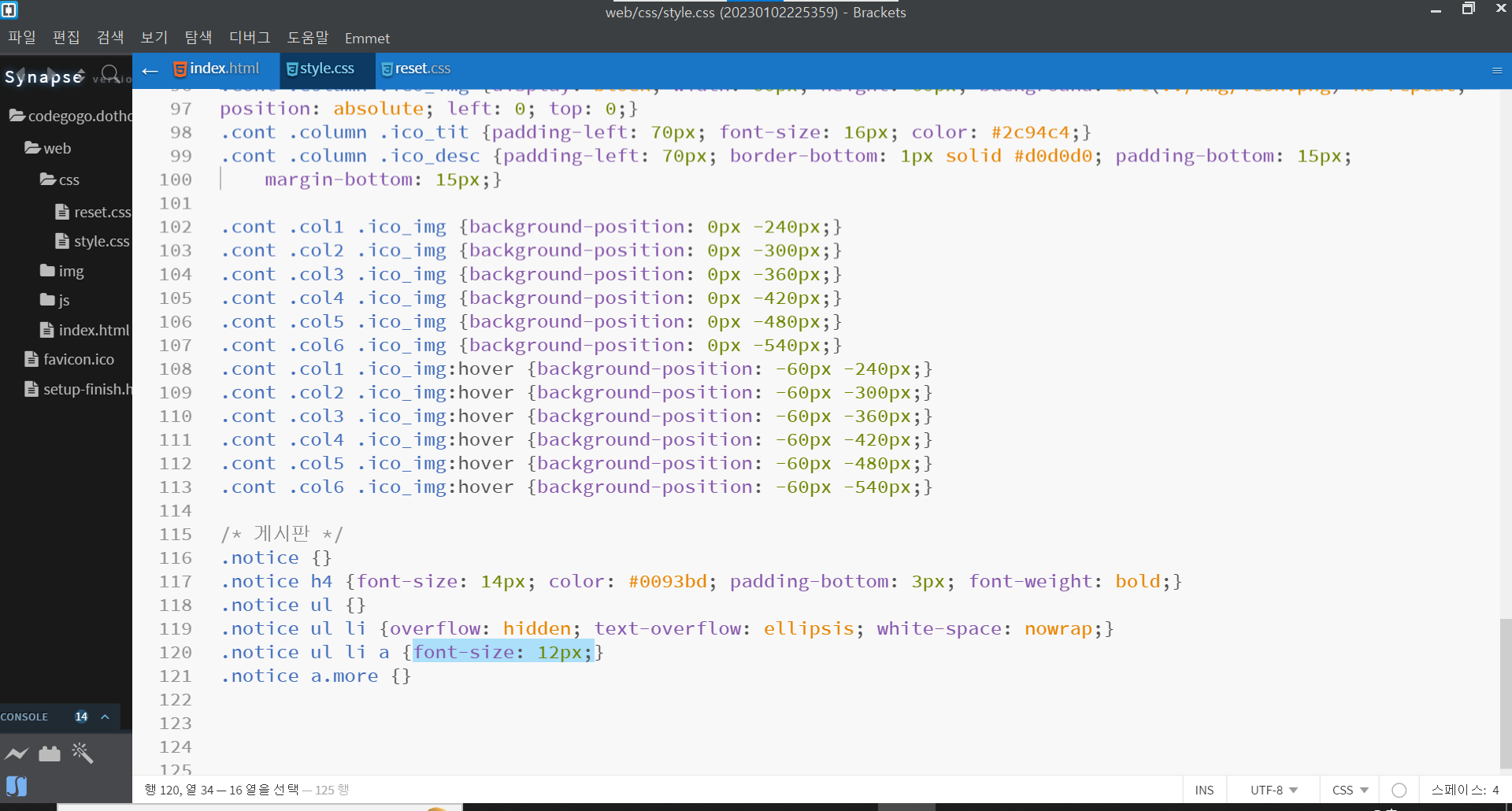This screenshot has height=811, width=1512.
Task: Expand the img folder in file tree
Action: [x=62, y=271]
